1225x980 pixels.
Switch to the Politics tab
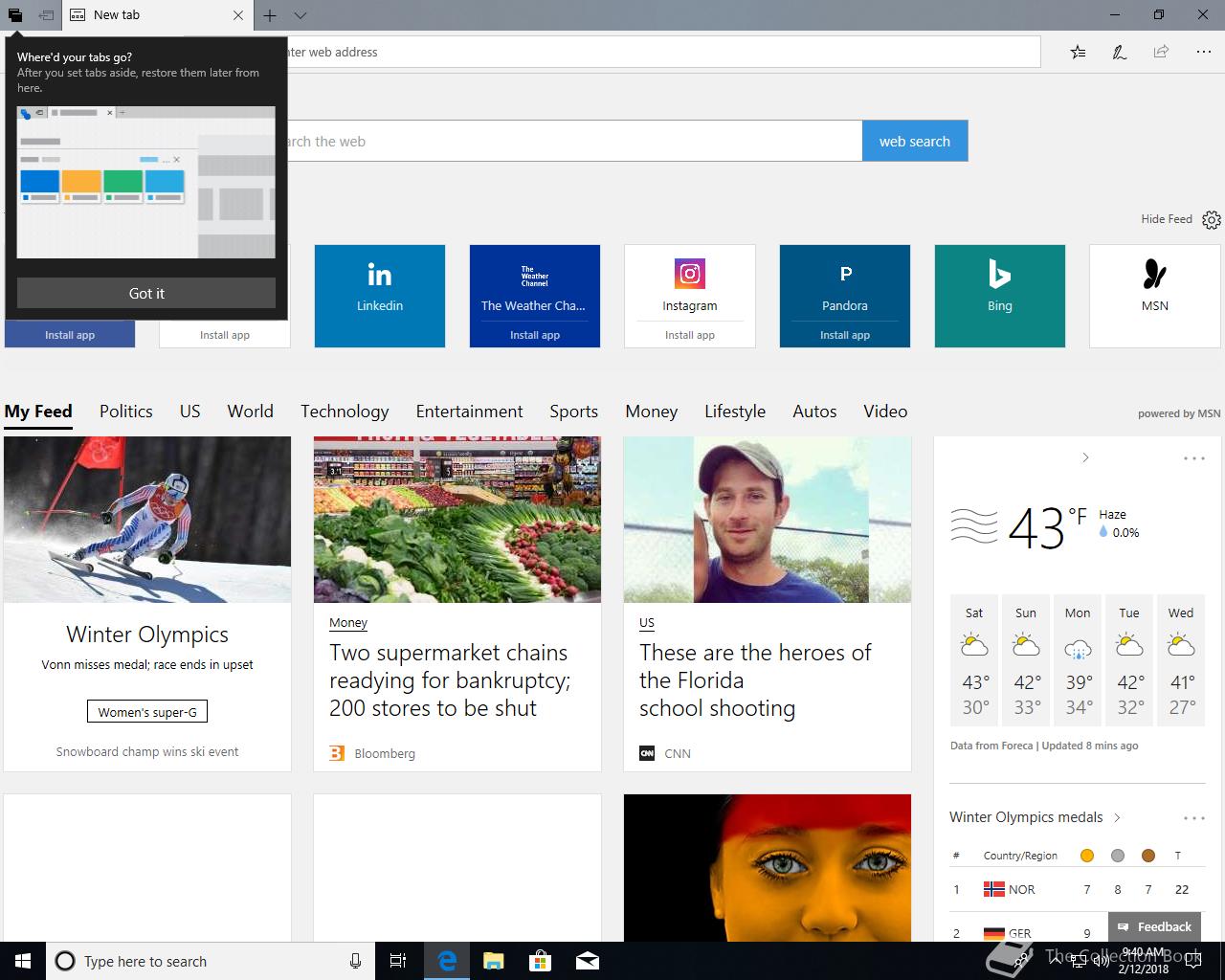(126, 412)
